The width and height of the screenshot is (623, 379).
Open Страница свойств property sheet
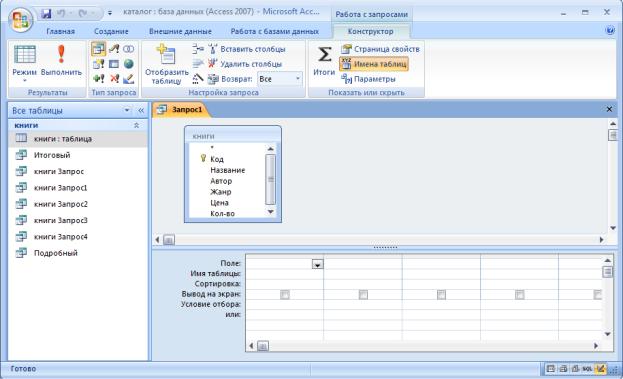[381, 49]
